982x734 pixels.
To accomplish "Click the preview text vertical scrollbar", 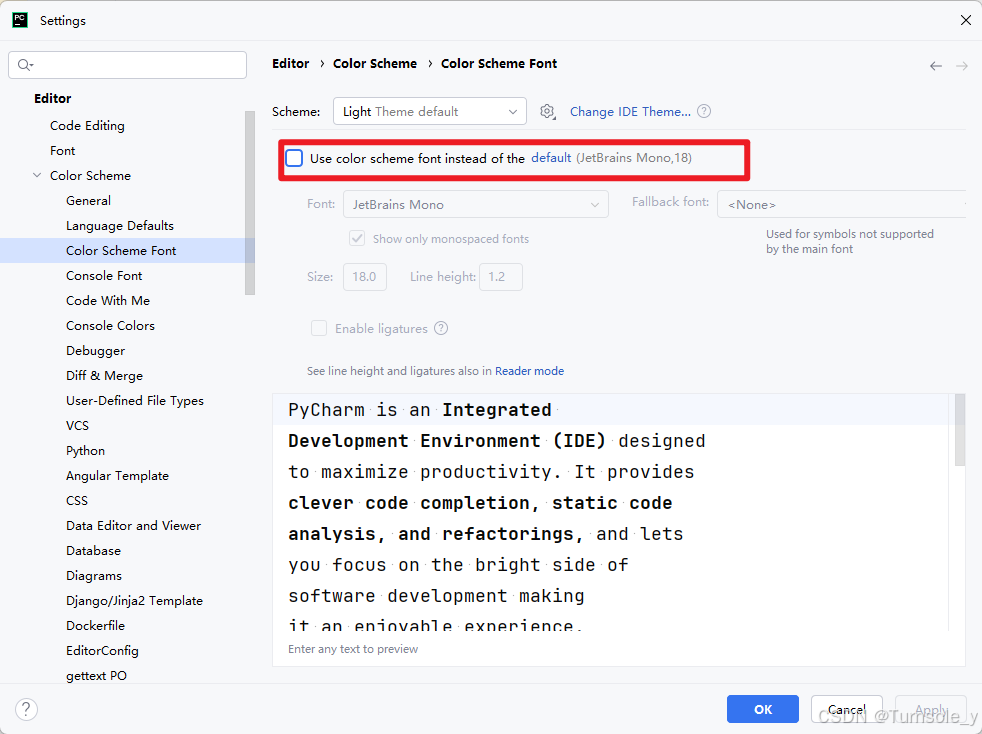I will [960, 430].
